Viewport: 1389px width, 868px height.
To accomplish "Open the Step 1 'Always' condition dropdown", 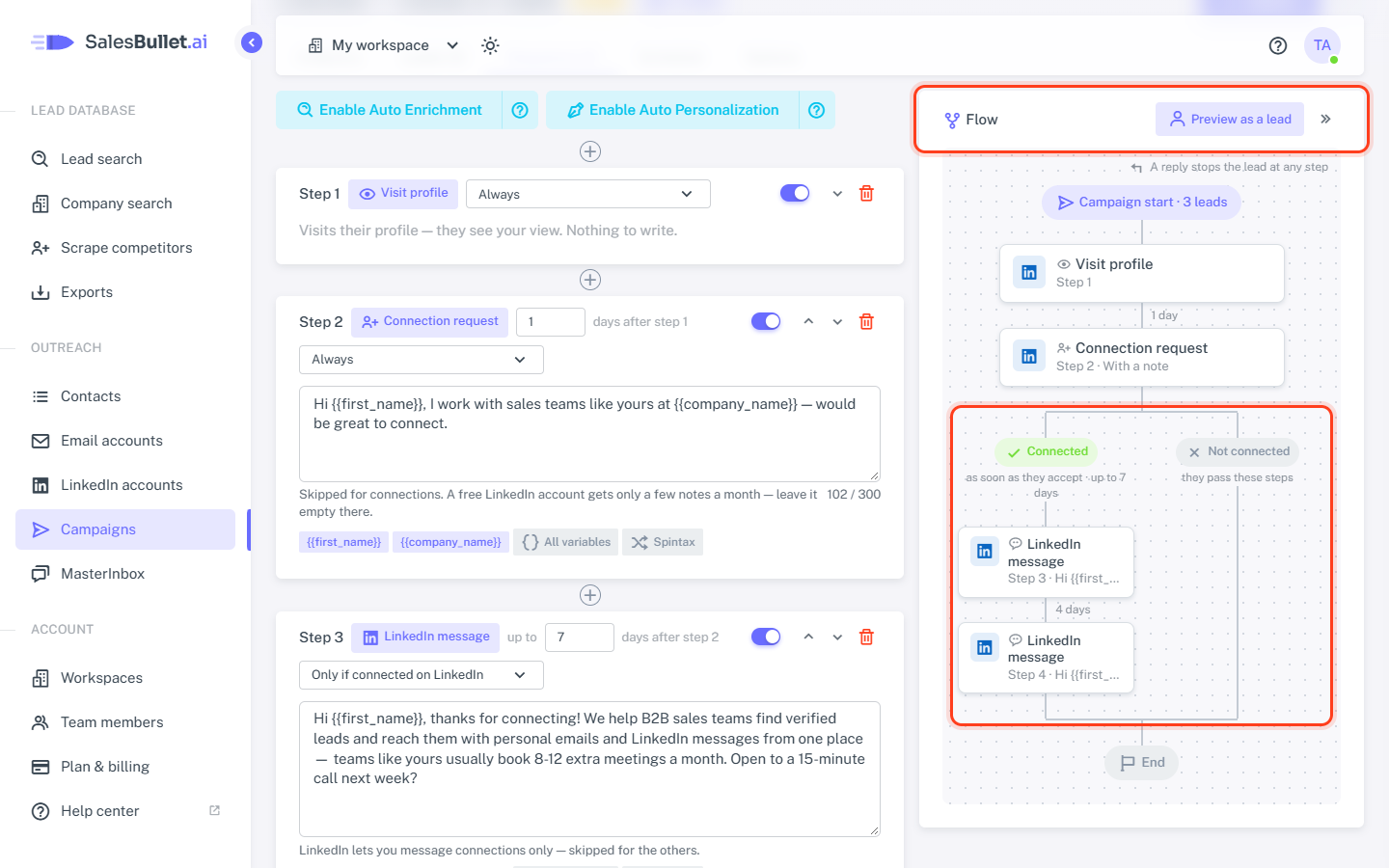I will tap(587, 194).
